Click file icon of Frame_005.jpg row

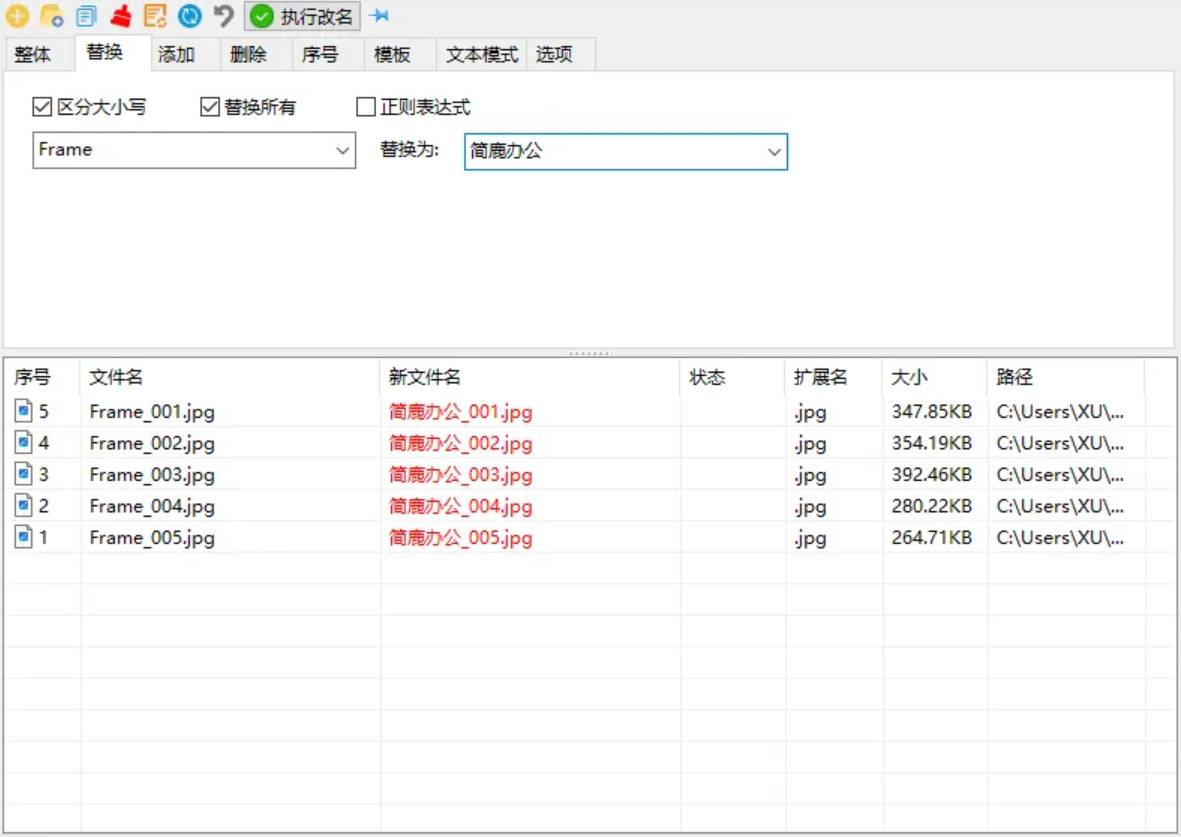click(x=24, y=537)
